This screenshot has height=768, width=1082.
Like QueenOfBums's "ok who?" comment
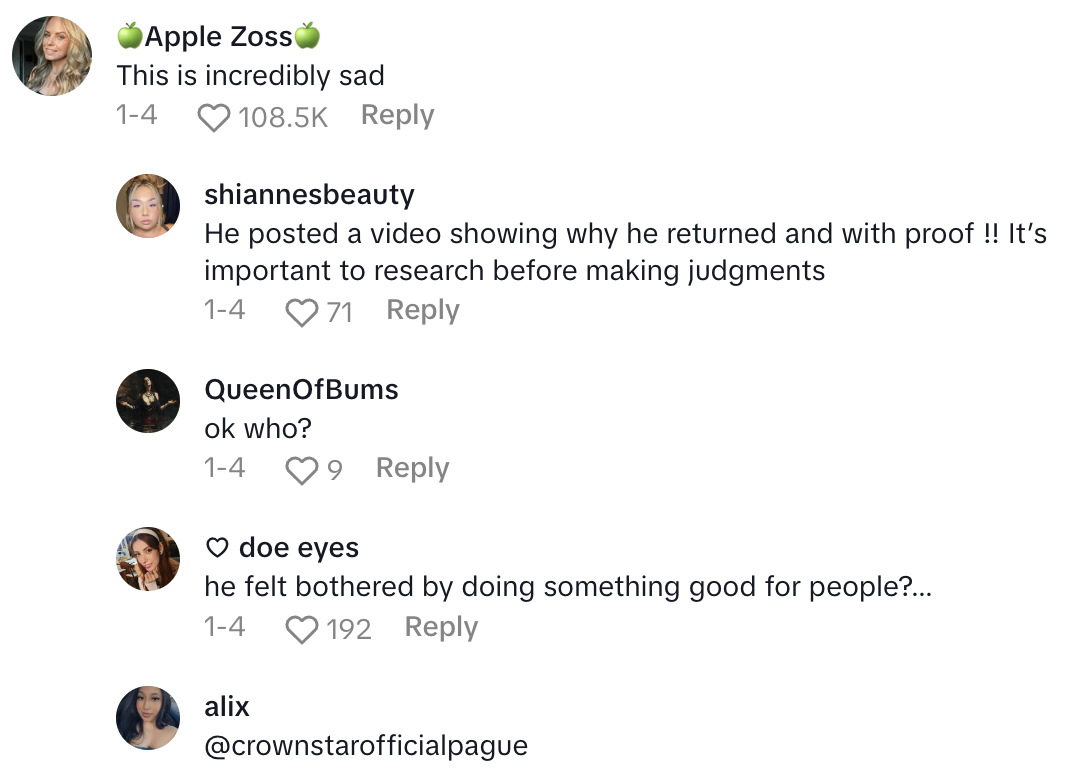[x=301, y=471]
